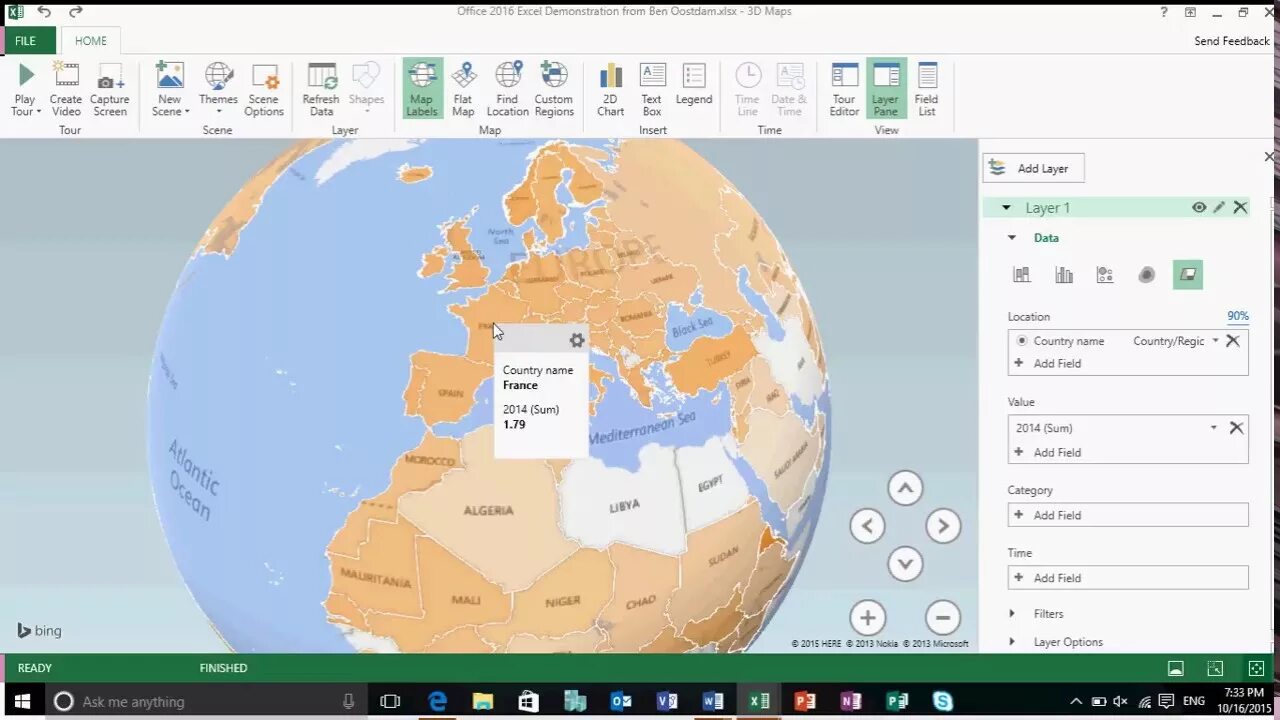Open the Themes gallery
The height and width of the screenshot is (720, 1280).
point(218,89)
